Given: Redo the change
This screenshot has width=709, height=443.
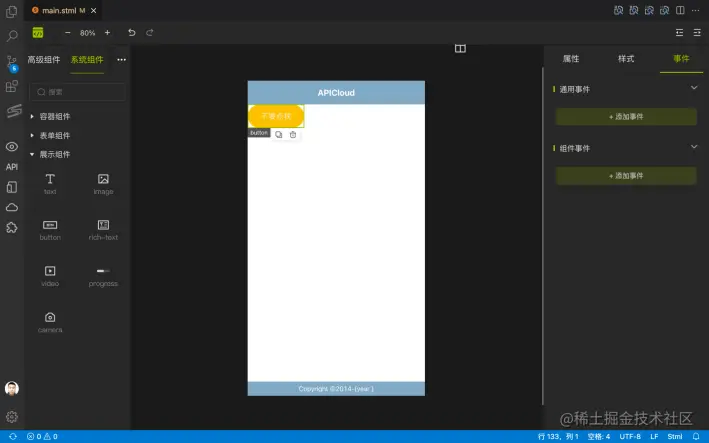Looking at the screenshot, I should 150,33.
